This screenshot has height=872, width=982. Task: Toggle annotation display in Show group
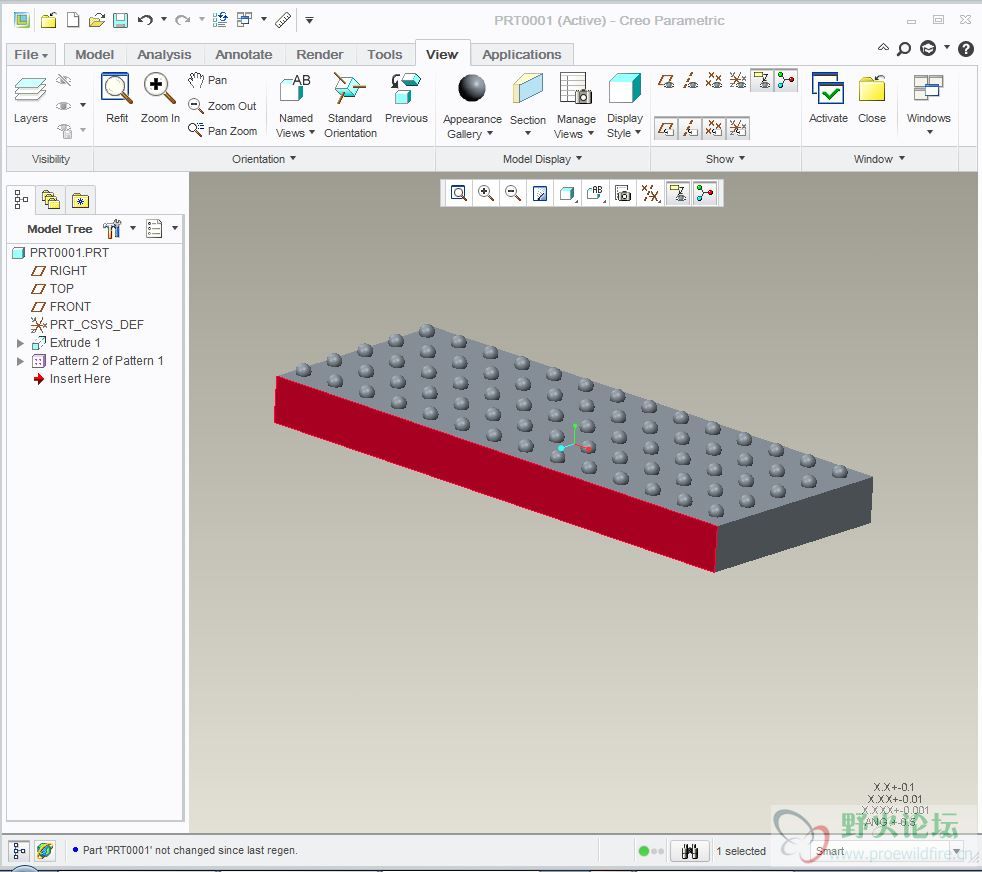tap(762, 80)
